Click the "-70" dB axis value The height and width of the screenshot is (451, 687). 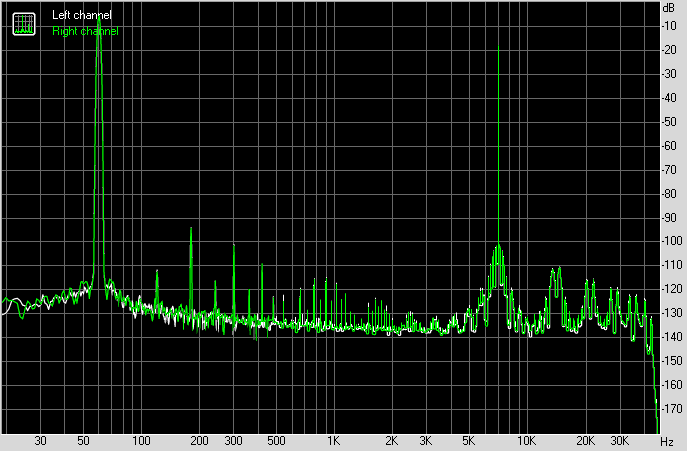pos(669,170)
